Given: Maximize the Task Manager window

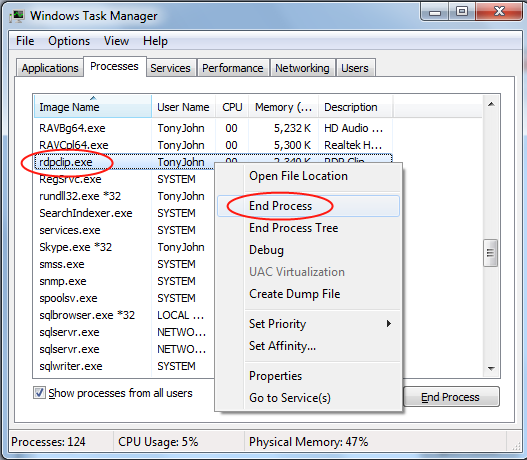Looking at the screenshot, I should 462,12.
